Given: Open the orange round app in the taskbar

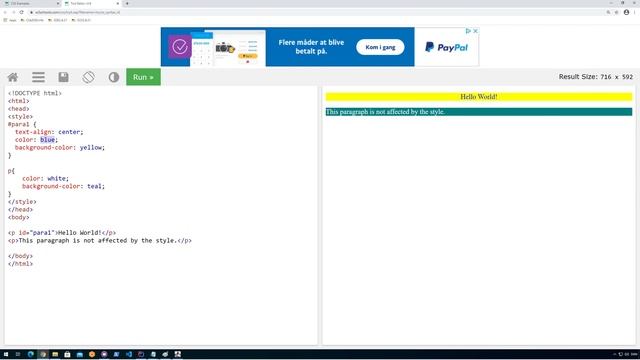Looking at the screenshot, I should (x=92, y=354).
